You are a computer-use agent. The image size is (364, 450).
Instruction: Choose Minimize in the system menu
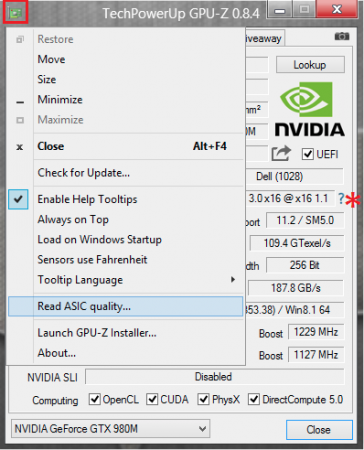tap(126, 99)
